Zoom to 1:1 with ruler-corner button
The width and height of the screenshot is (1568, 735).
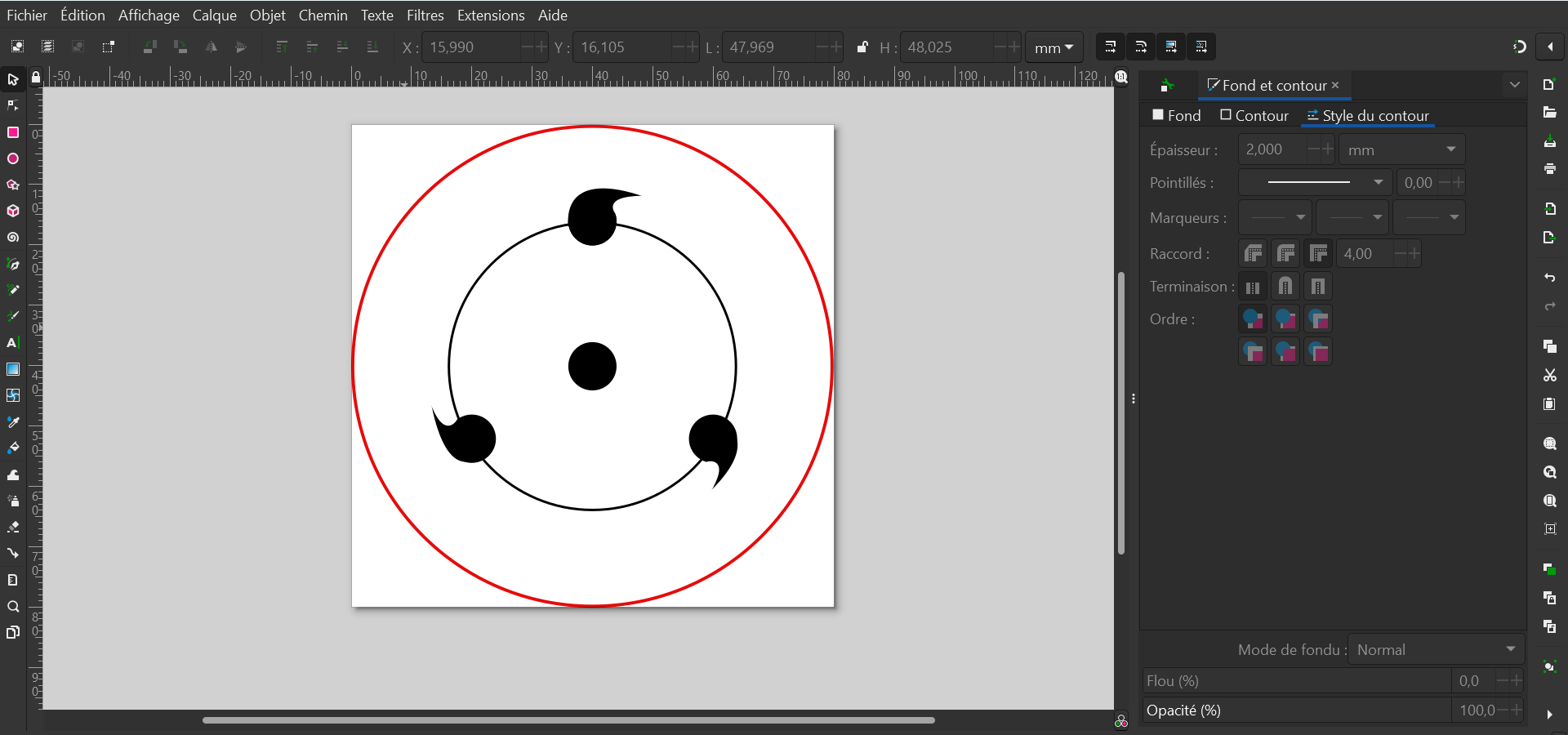click(x=1121, y=77)
